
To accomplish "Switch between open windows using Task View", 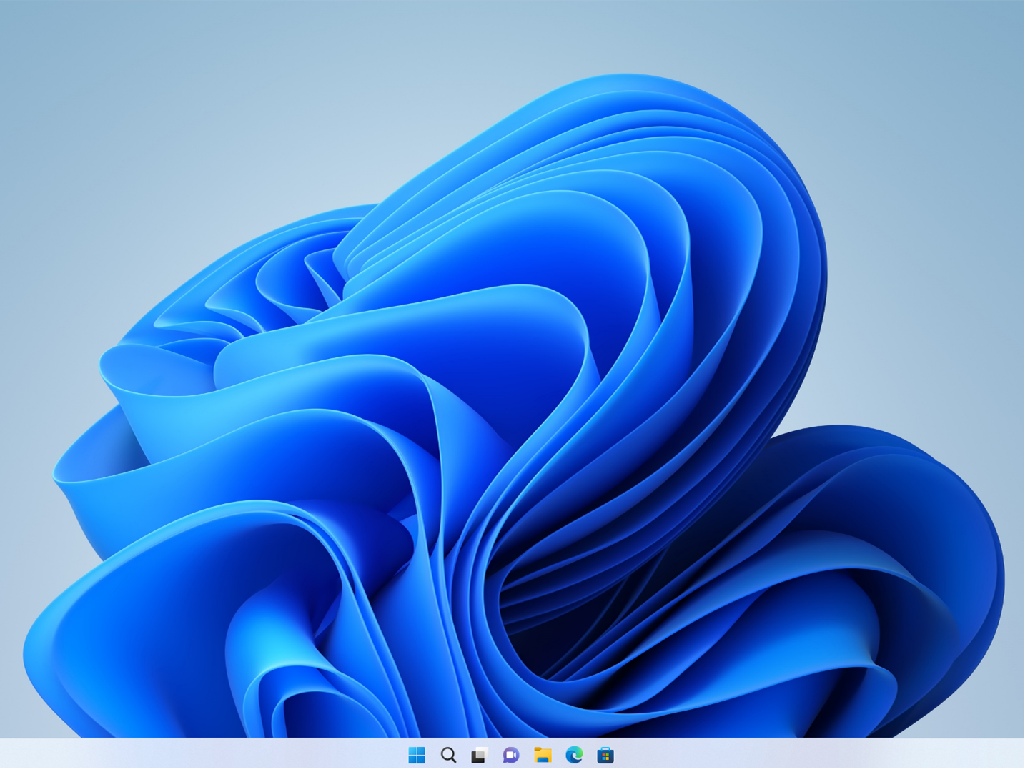I will pos(478,755).
